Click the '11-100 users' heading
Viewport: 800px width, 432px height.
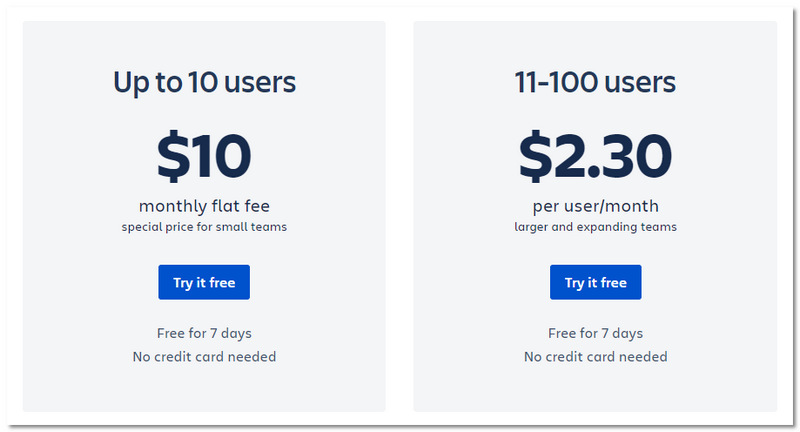pyautogui.click(x=595, y=82)
